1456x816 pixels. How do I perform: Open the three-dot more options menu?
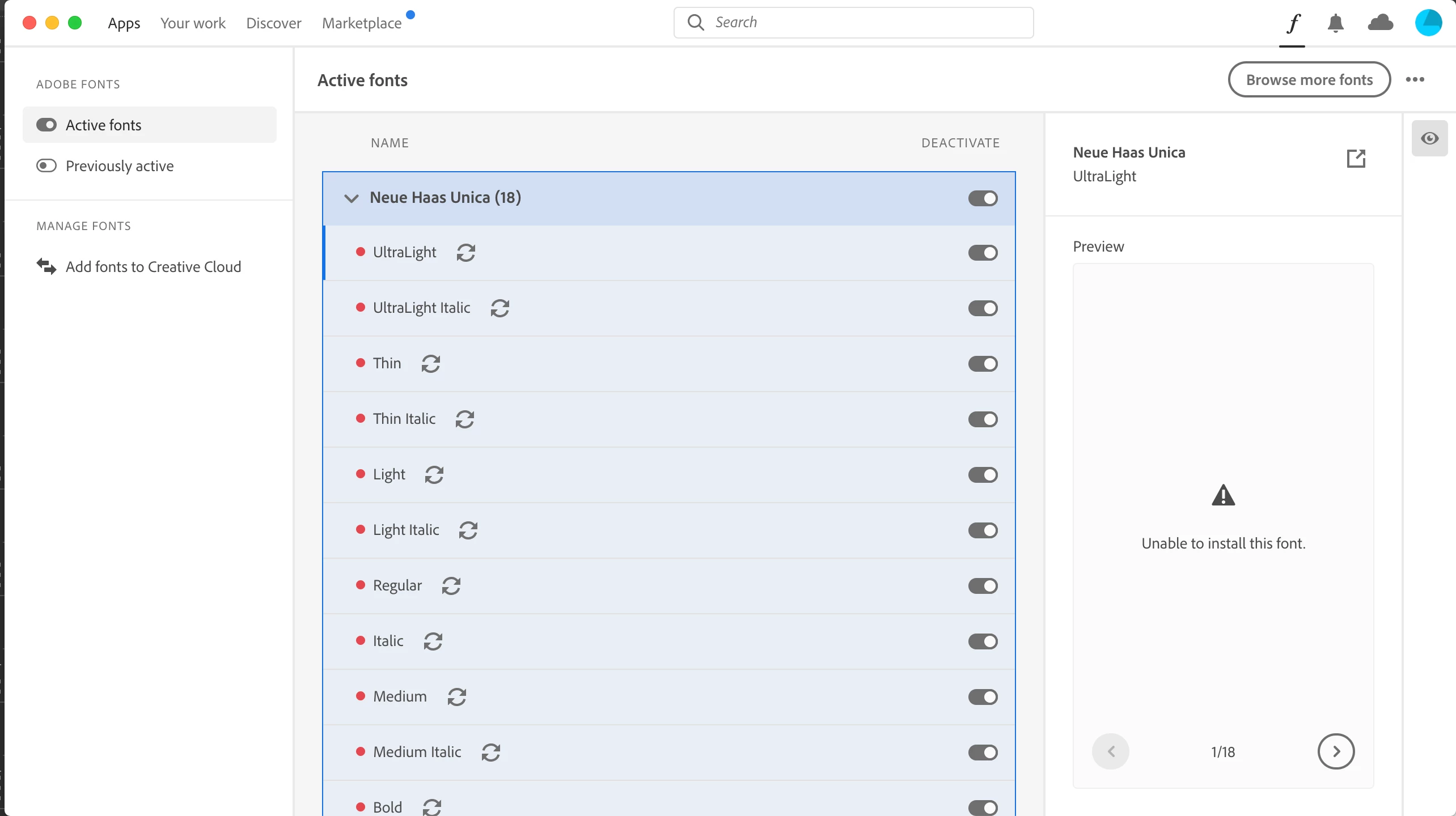pos(1415,80)
